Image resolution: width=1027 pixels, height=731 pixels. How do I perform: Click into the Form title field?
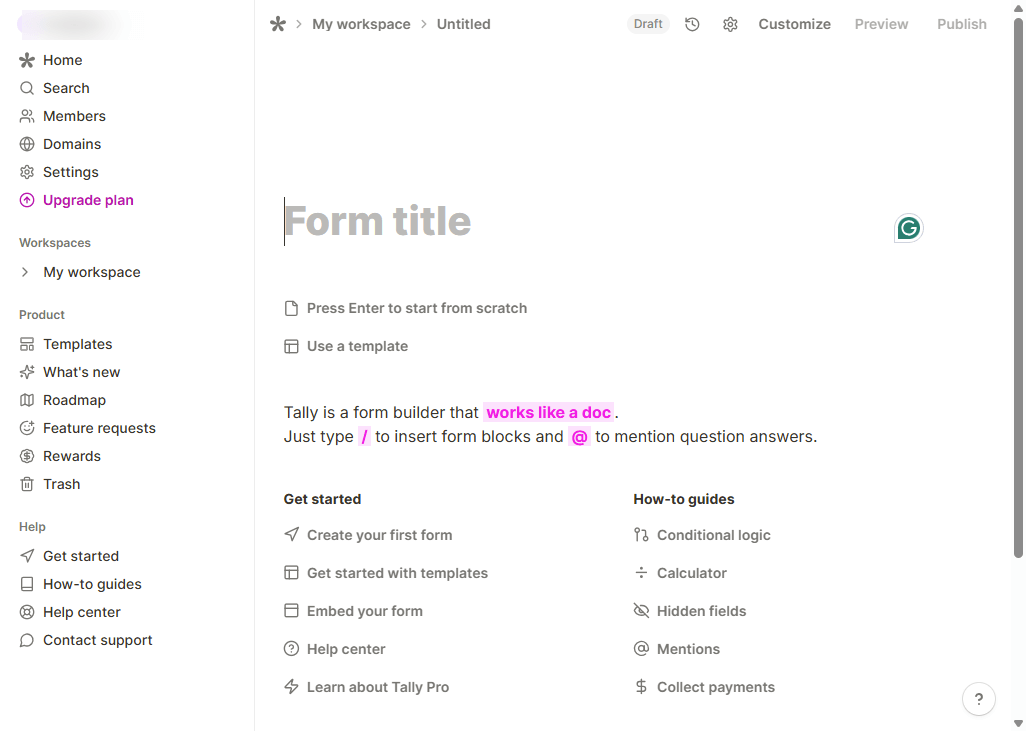coord(378,221)
